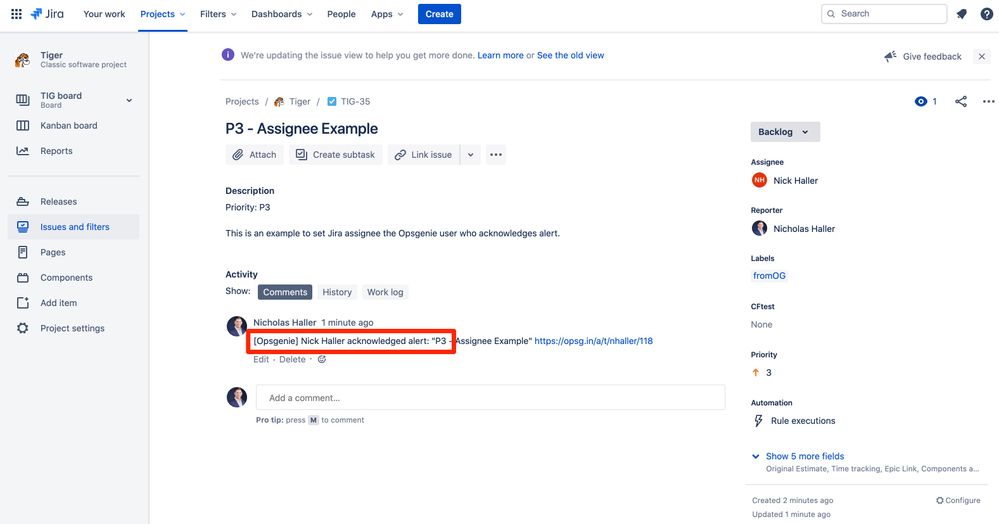
Task: Click Delete on the comment
Action: click(292, 360)
